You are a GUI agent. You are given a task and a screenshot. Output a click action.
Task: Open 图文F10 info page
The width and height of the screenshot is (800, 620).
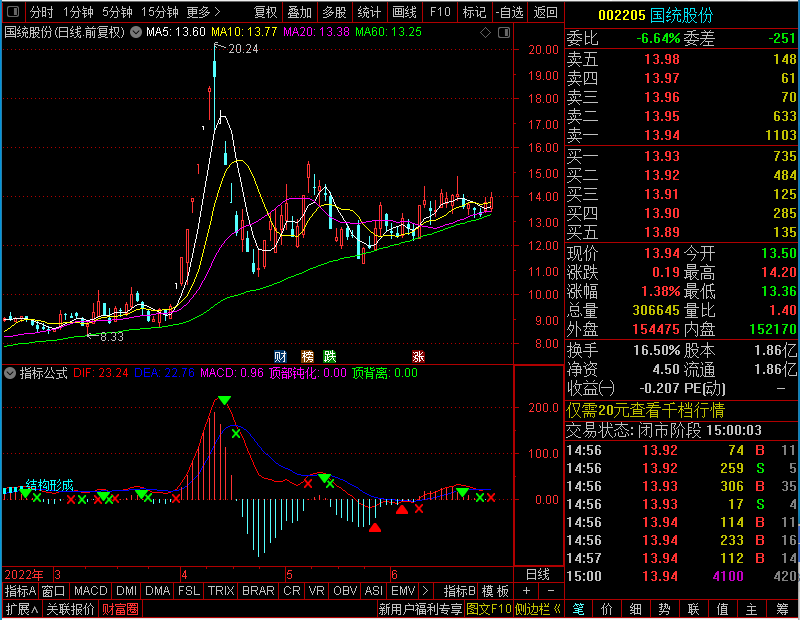click(489, 609)
